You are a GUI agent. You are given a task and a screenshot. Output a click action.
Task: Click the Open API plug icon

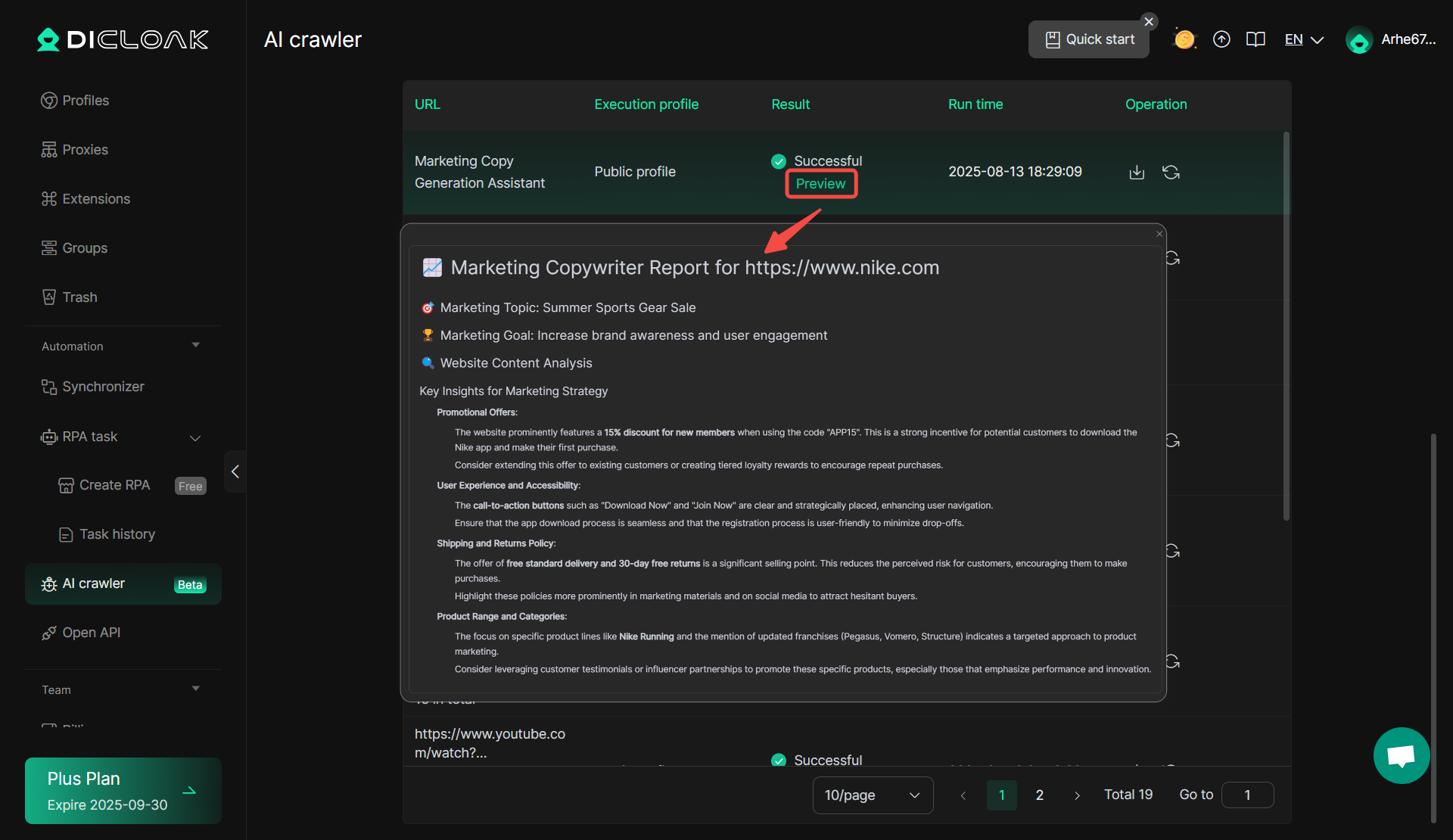[x=49, y=633]
